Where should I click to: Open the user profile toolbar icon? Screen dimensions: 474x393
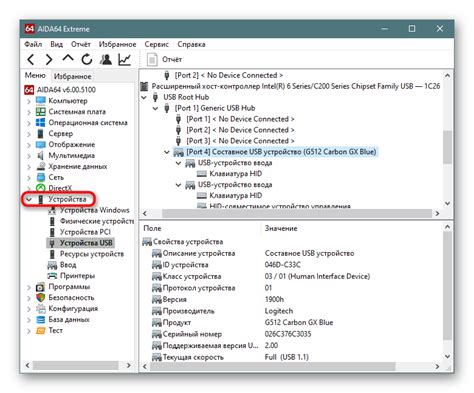pyautogui.click(x=106, y=60)
